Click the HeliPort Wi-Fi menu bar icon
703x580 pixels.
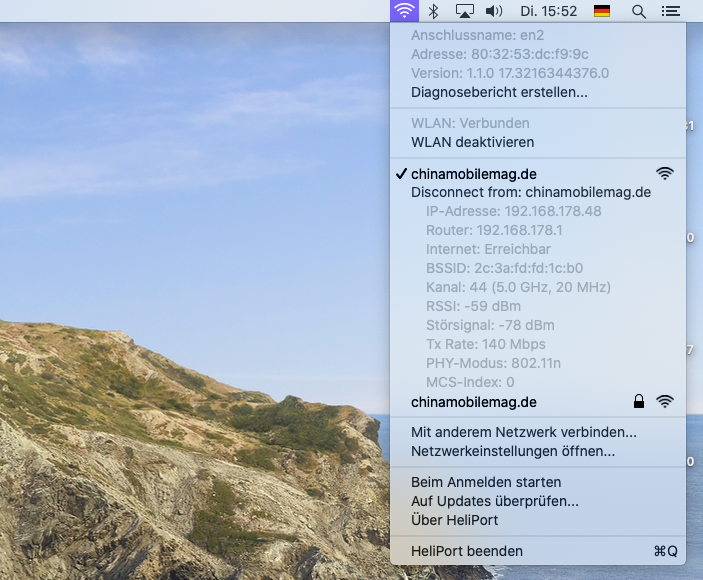(x=404, y=11)
